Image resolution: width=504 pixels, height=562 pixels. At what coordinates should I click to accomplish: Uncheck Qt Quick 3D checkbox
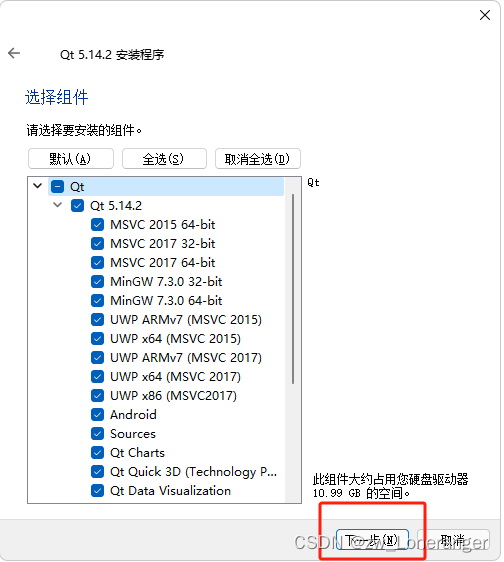tap(98, 472)
